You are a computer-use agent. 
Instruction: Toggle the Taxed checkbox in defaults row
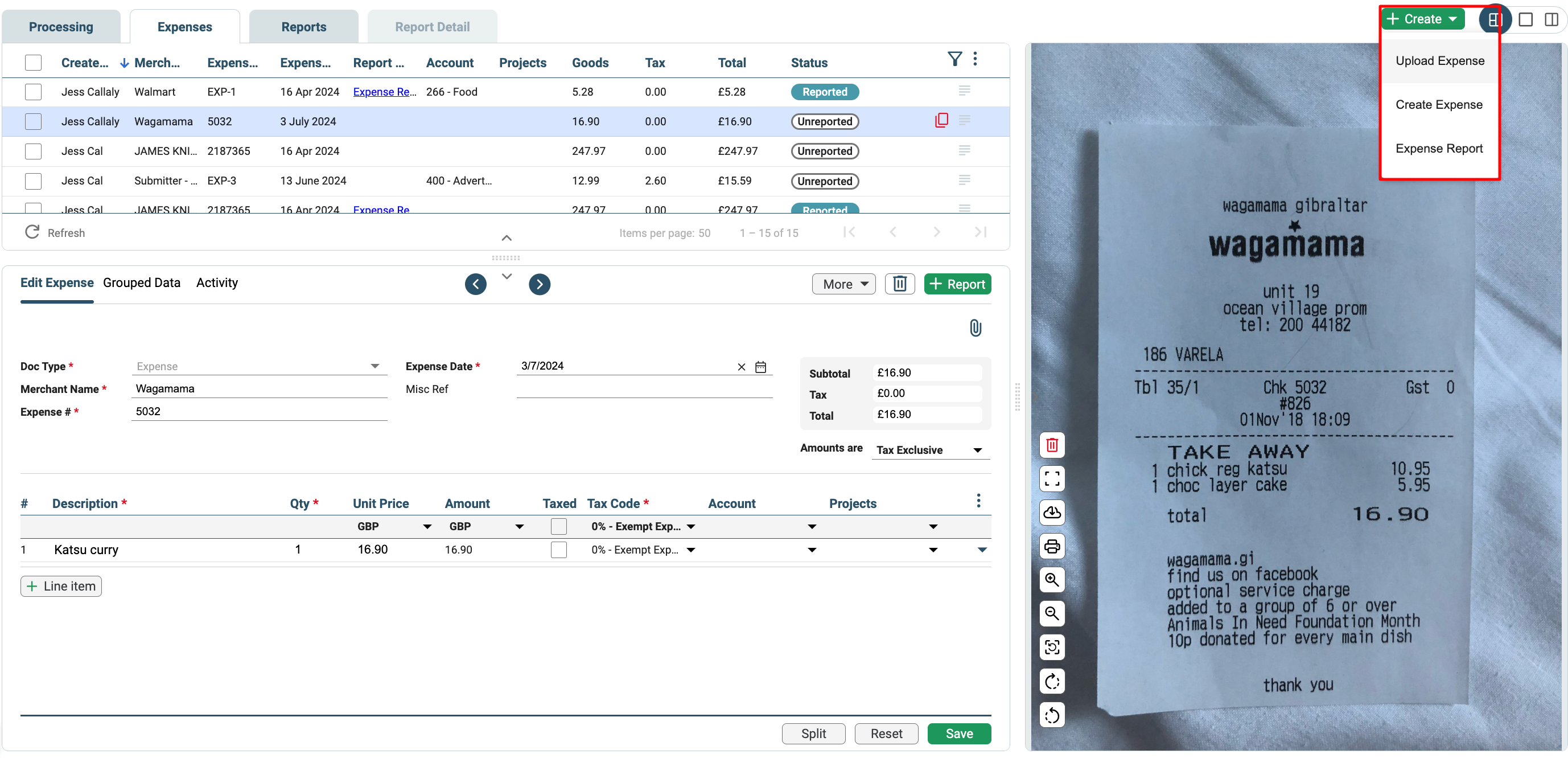click(558, 526)
